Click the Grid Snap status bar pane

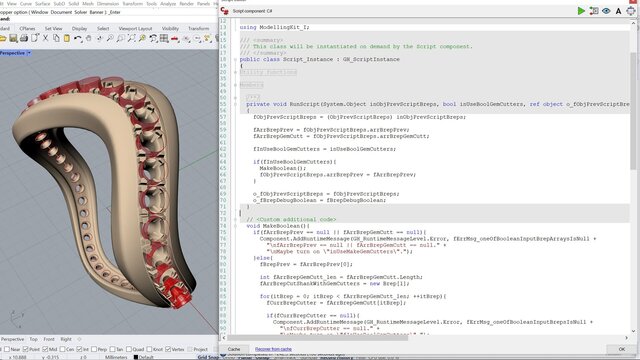(x=208, y=357)
